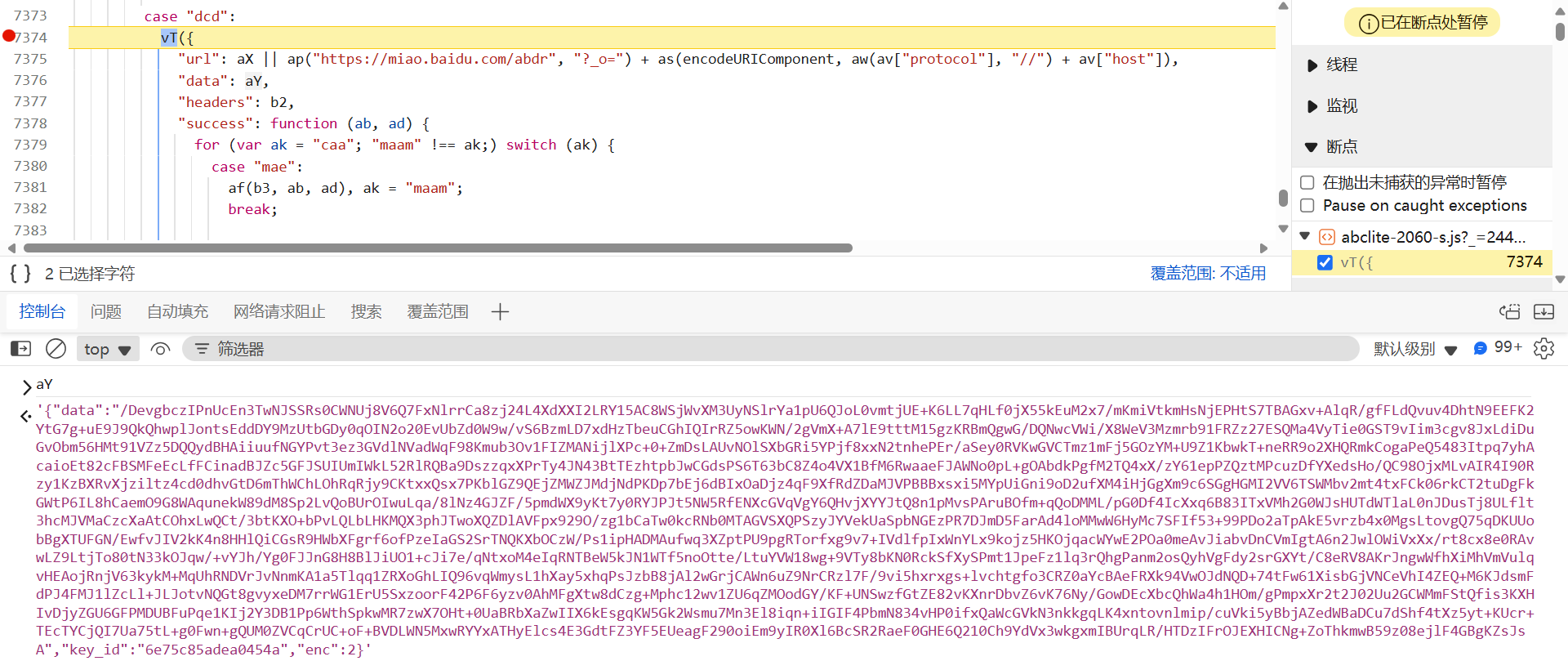Collapse the abclite-2060-s.js breakpoint group
Viewport: 1568px width, 661px height.
pyautogui.click(x=1305, y=236)
